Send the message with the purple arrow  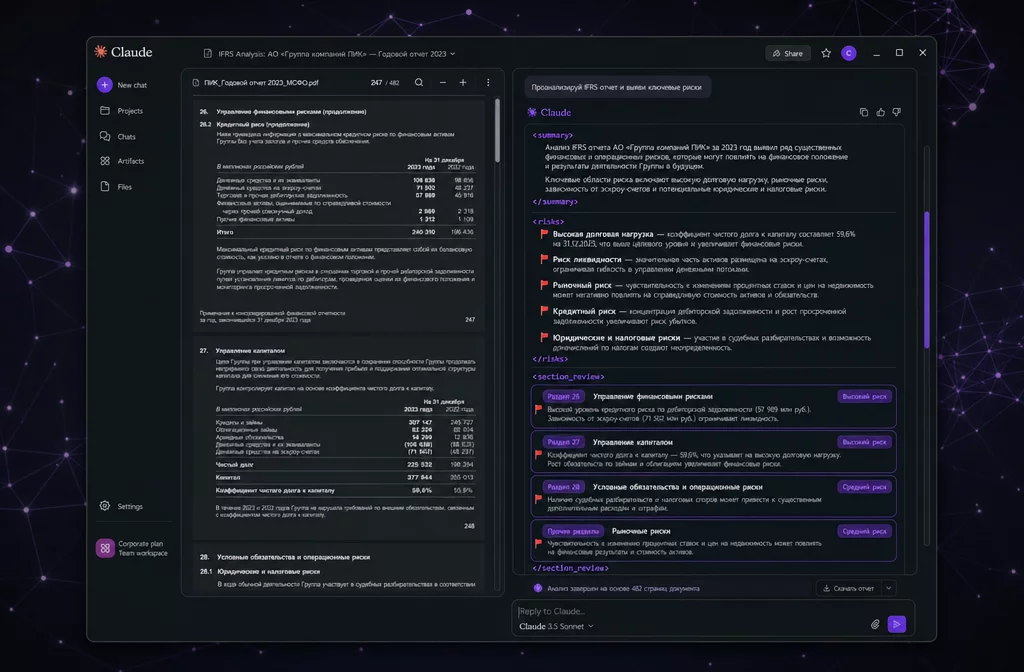pyautogui.click(x=897, y=624)
